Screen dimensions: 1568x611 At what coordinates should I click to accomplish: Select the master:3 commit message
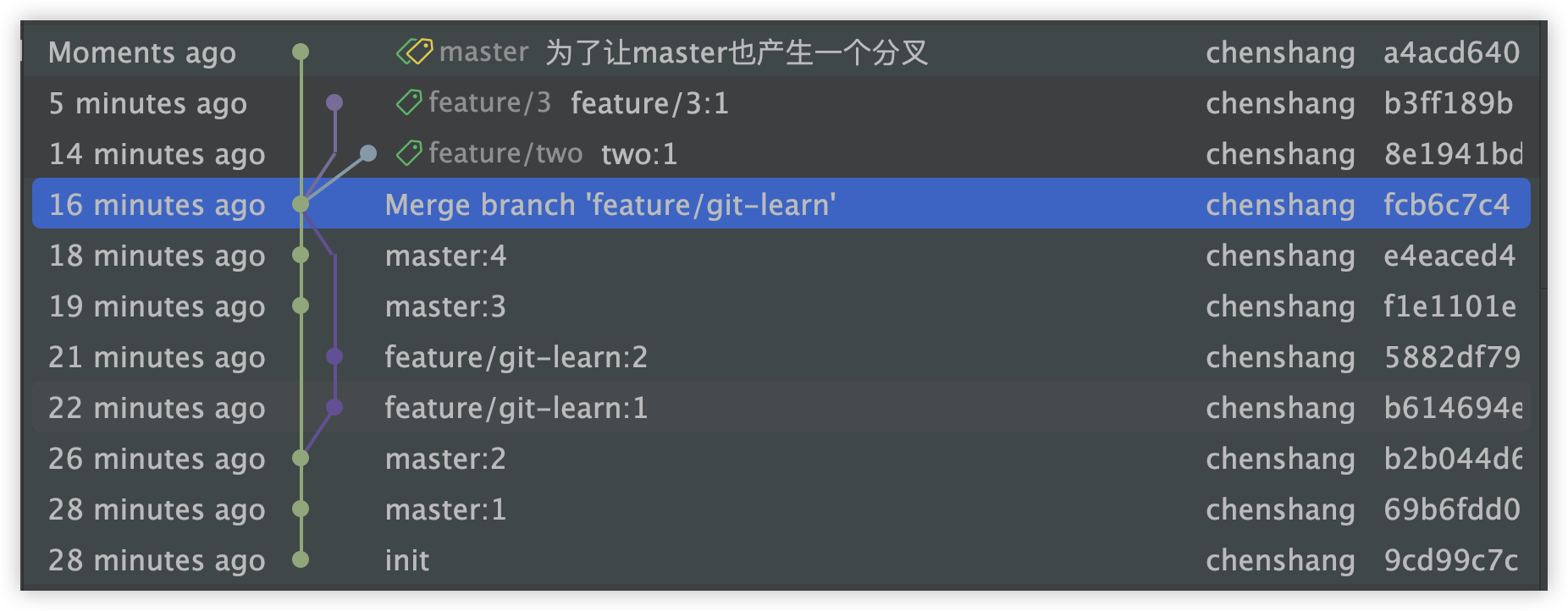click(445, 306)
